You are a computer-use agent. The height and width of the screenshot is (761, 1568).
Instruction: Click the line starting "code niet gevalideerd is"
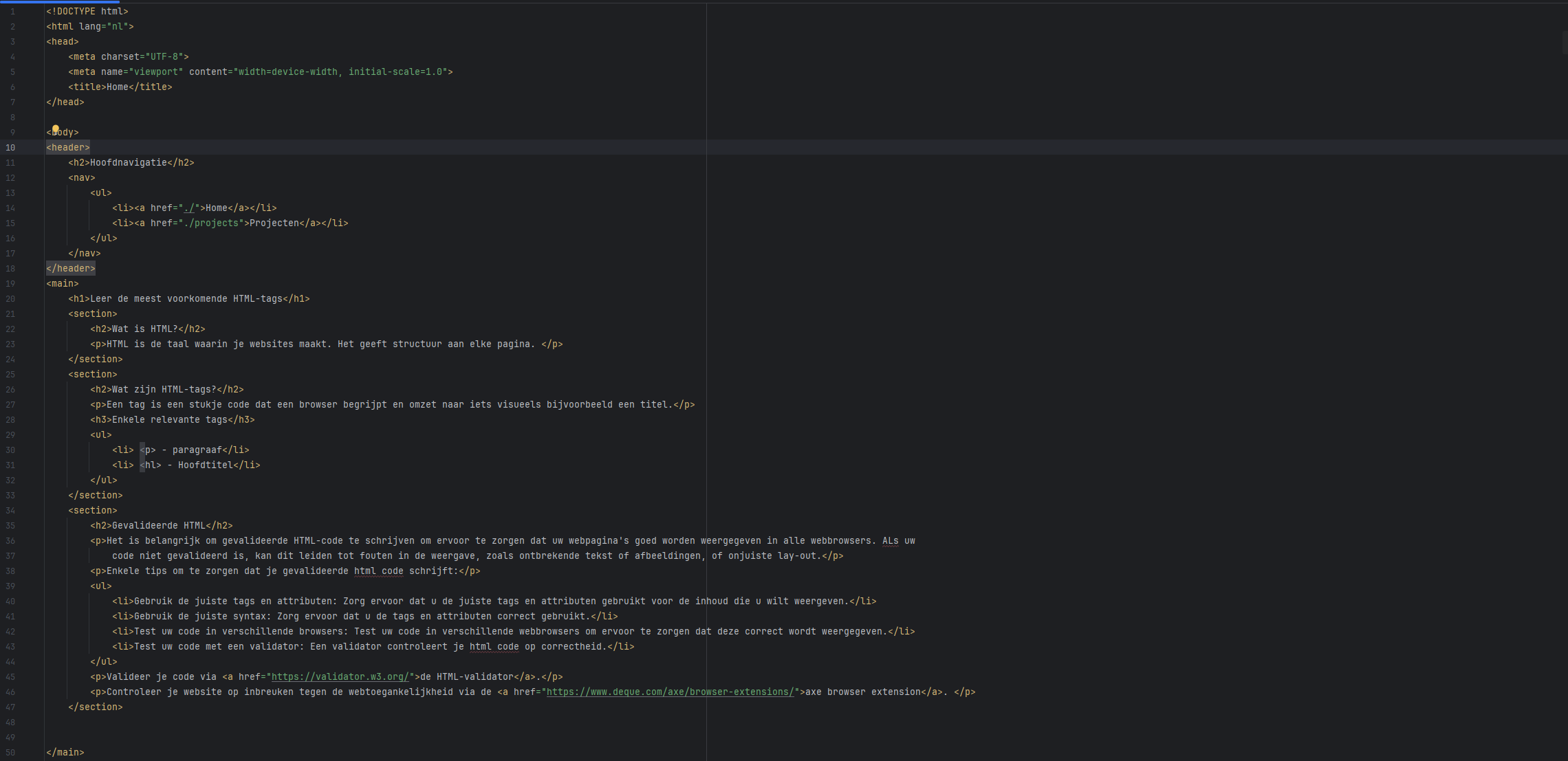pos(478,556)
